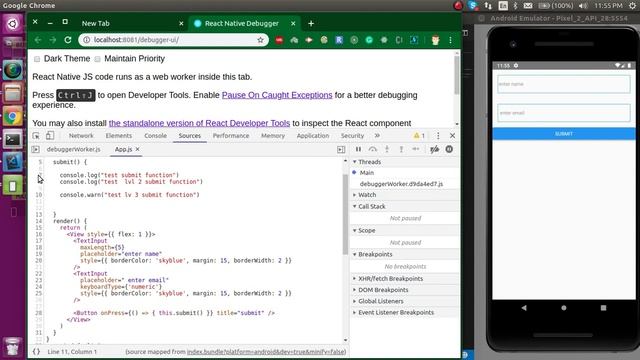The height and width of the screenshot is (360, 640).
Task: Click the index.bundle source map link
Action: pos(266,351)
